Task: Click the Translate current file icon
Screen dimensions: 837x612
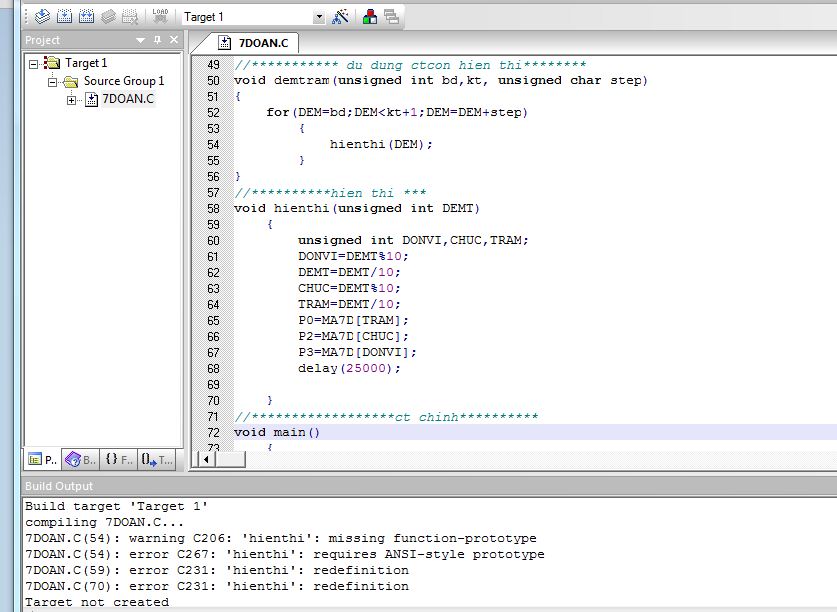Action: point(42,16)
